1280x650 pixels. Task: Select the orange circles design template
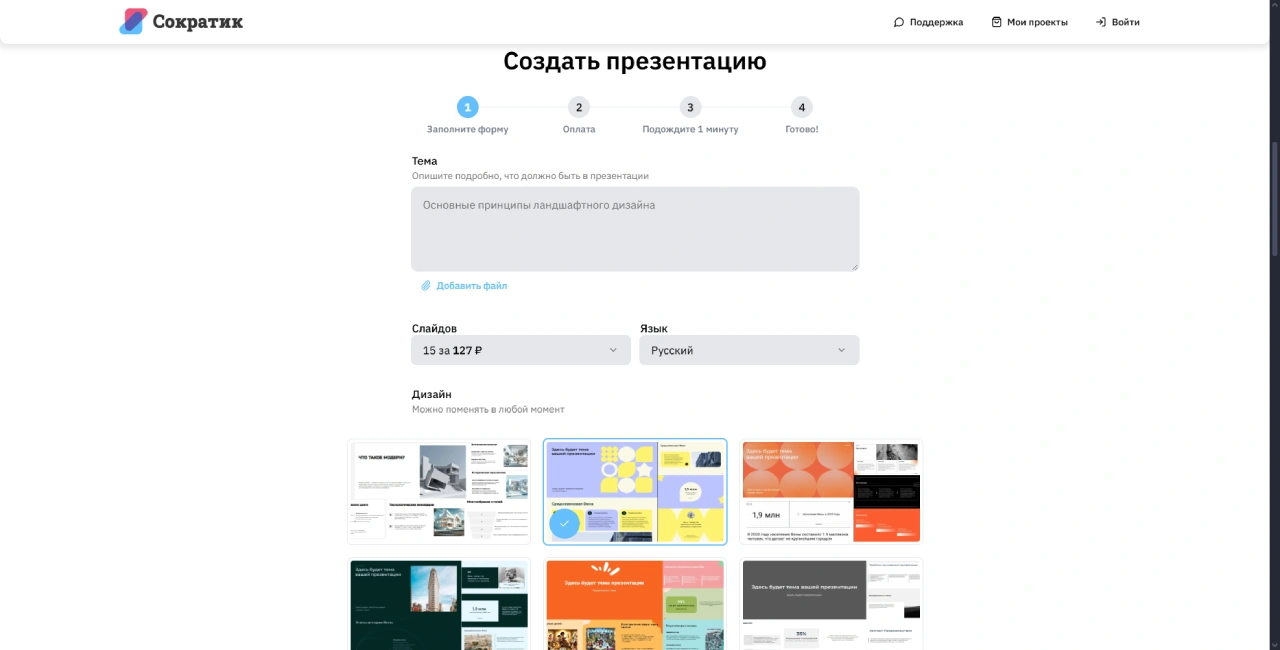click(831, 491)
